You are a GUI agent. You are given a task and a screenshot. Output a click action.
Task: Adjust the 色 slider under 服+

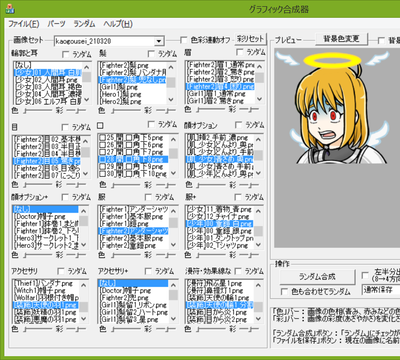tap(210, 255)
